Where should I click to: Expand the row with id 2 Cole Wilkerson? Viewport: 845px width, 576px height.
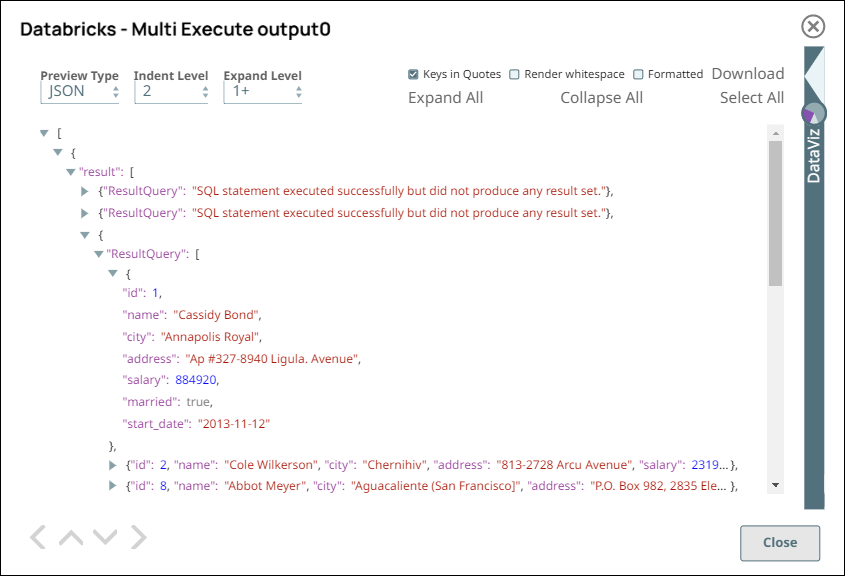click(113, 465)
